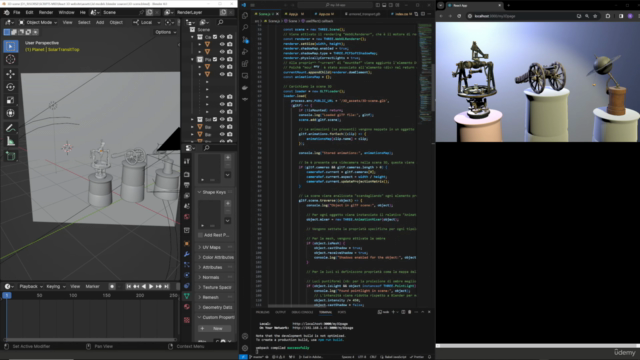Viewport: 640px width, 360px height.
Task: Switch to the Scene.js editor tab
Action: pyautogui.click(x=265, y=14)
